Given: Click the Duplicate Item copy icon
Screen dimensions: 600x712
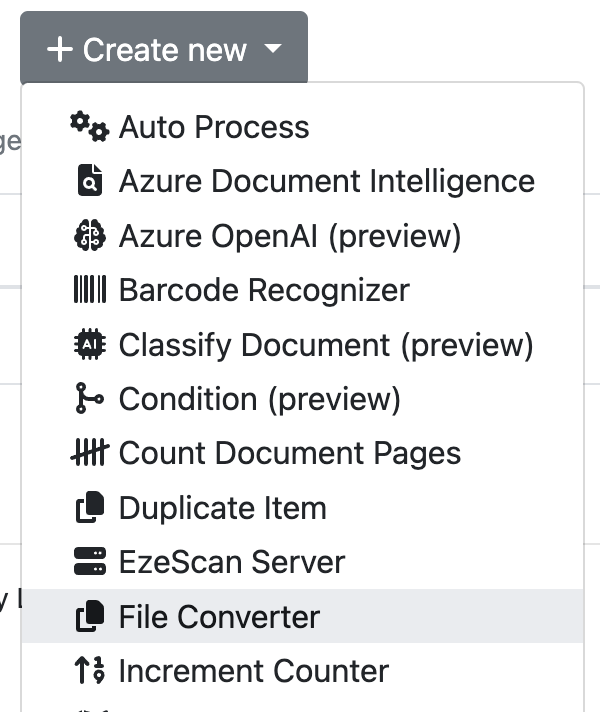Looking at the screenshot, I should 89,507.
